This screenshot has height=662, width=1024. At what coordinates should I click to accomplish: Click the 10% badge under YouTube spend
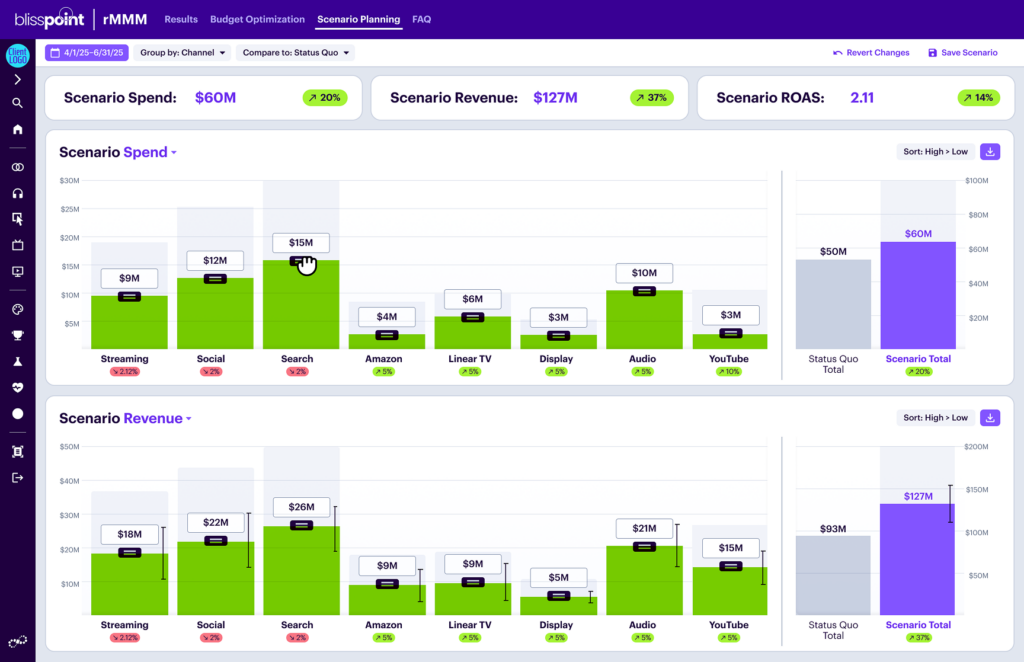[729, 371]
